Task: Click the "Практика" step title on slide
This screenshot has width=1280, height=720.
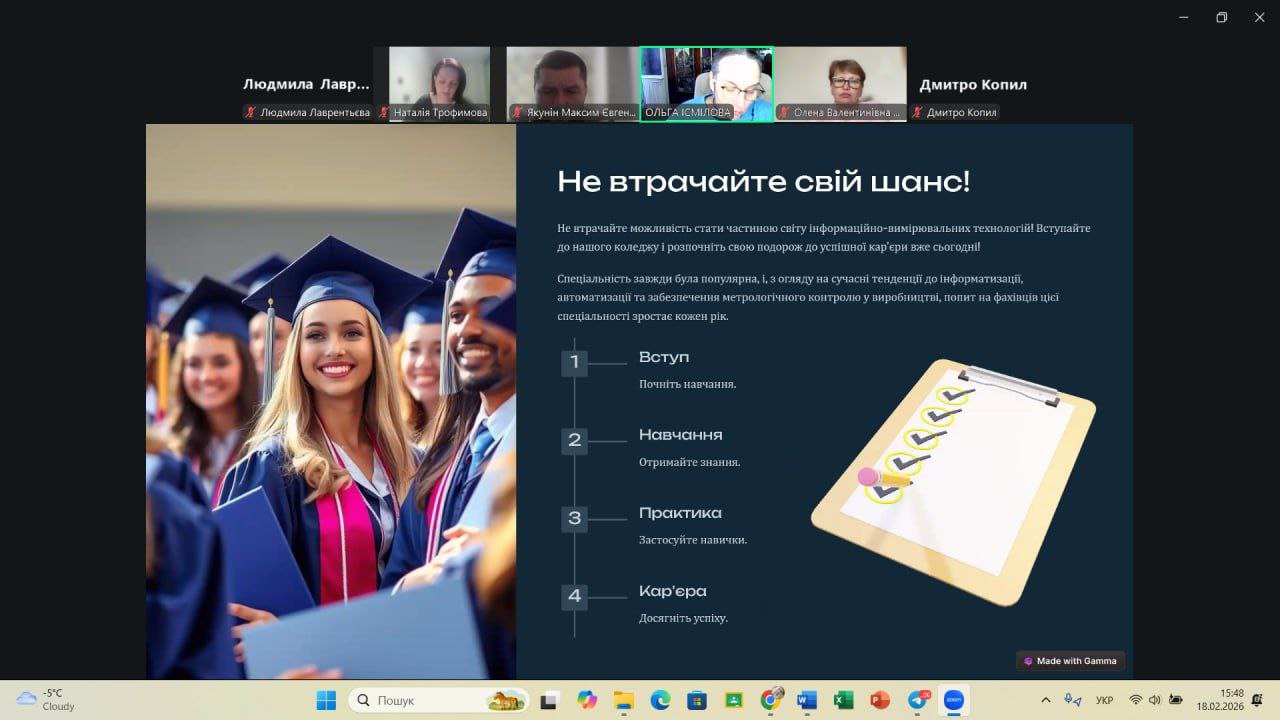Action: pos(680,513)
